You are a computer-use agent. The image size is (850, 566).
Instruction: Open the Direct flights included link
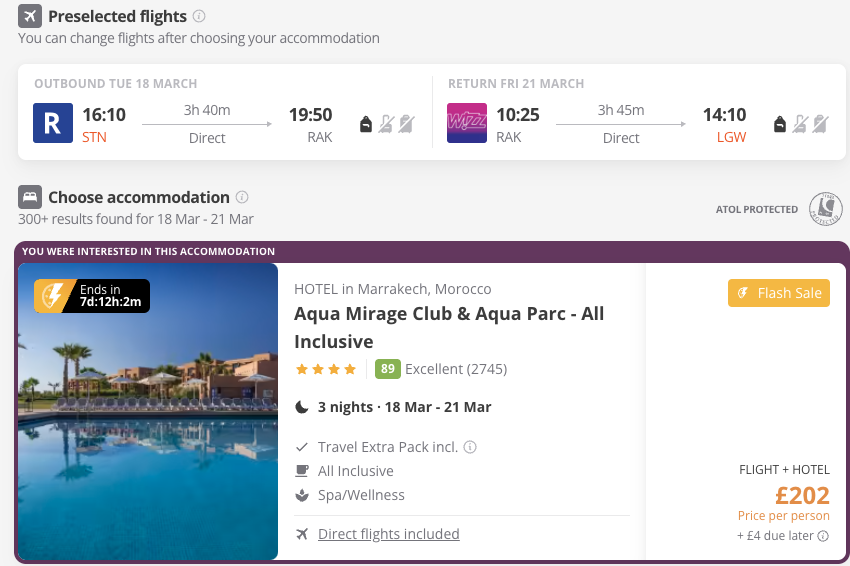(389, 534)
